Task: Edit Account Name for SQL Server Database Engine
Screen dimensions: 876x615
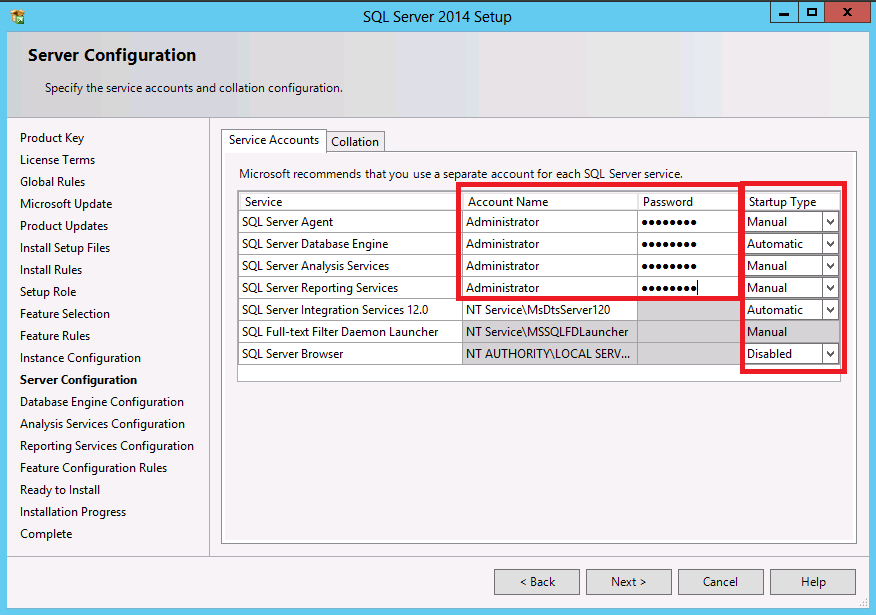Action: pyautogui.click(x=550, y=244)
